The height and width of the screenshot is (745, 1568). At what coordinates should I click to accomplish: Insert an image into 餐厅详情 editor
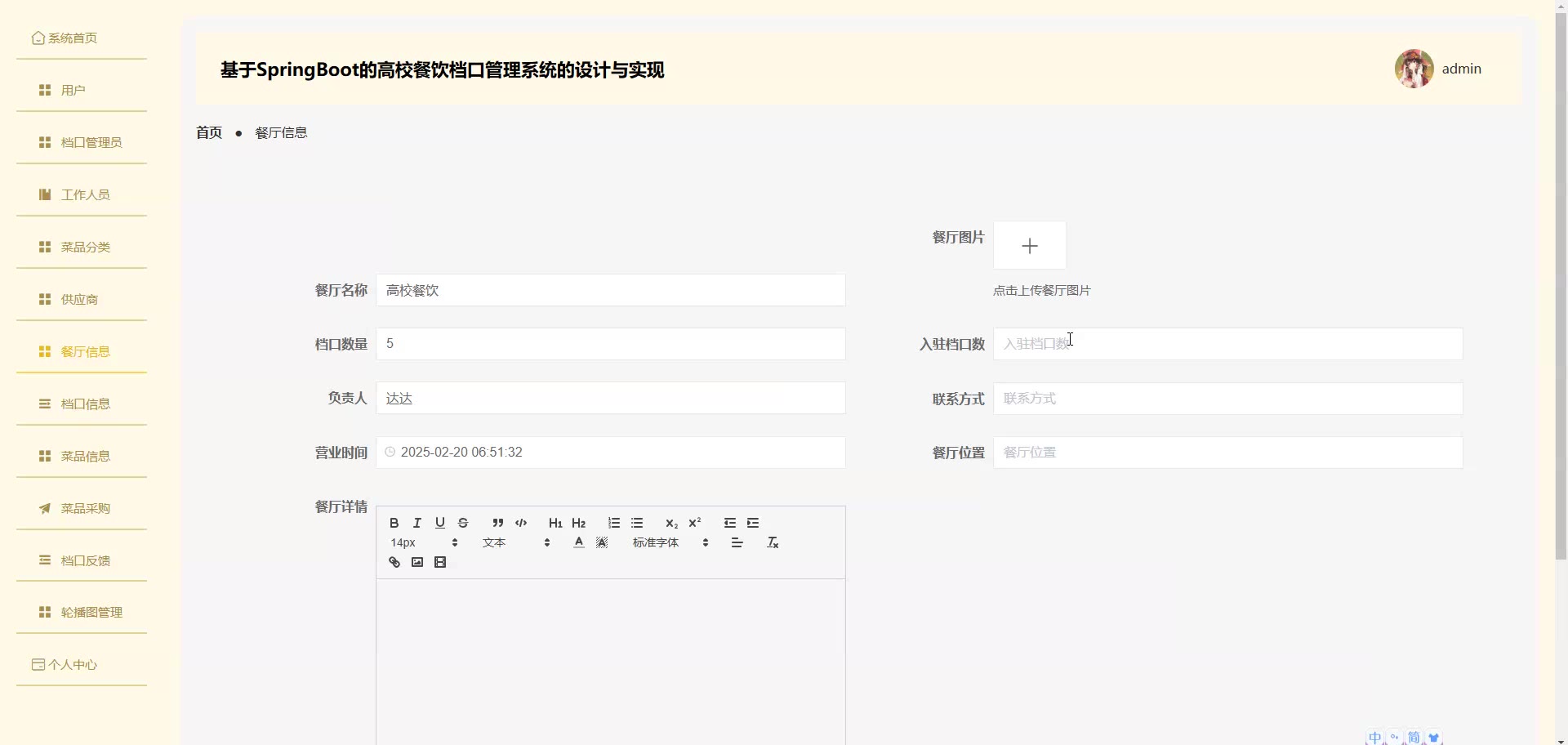(417, 562)
